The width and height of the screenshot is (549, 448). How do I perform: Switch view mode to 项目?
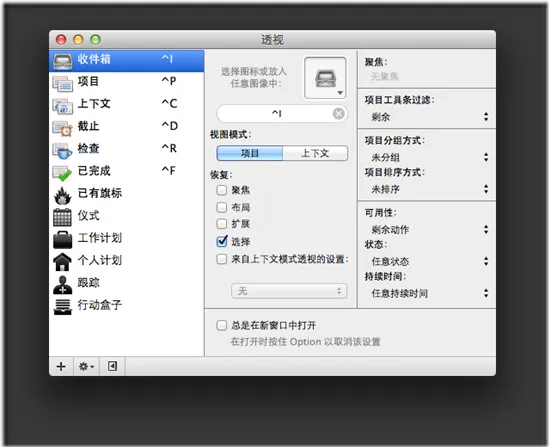(250, 153)
